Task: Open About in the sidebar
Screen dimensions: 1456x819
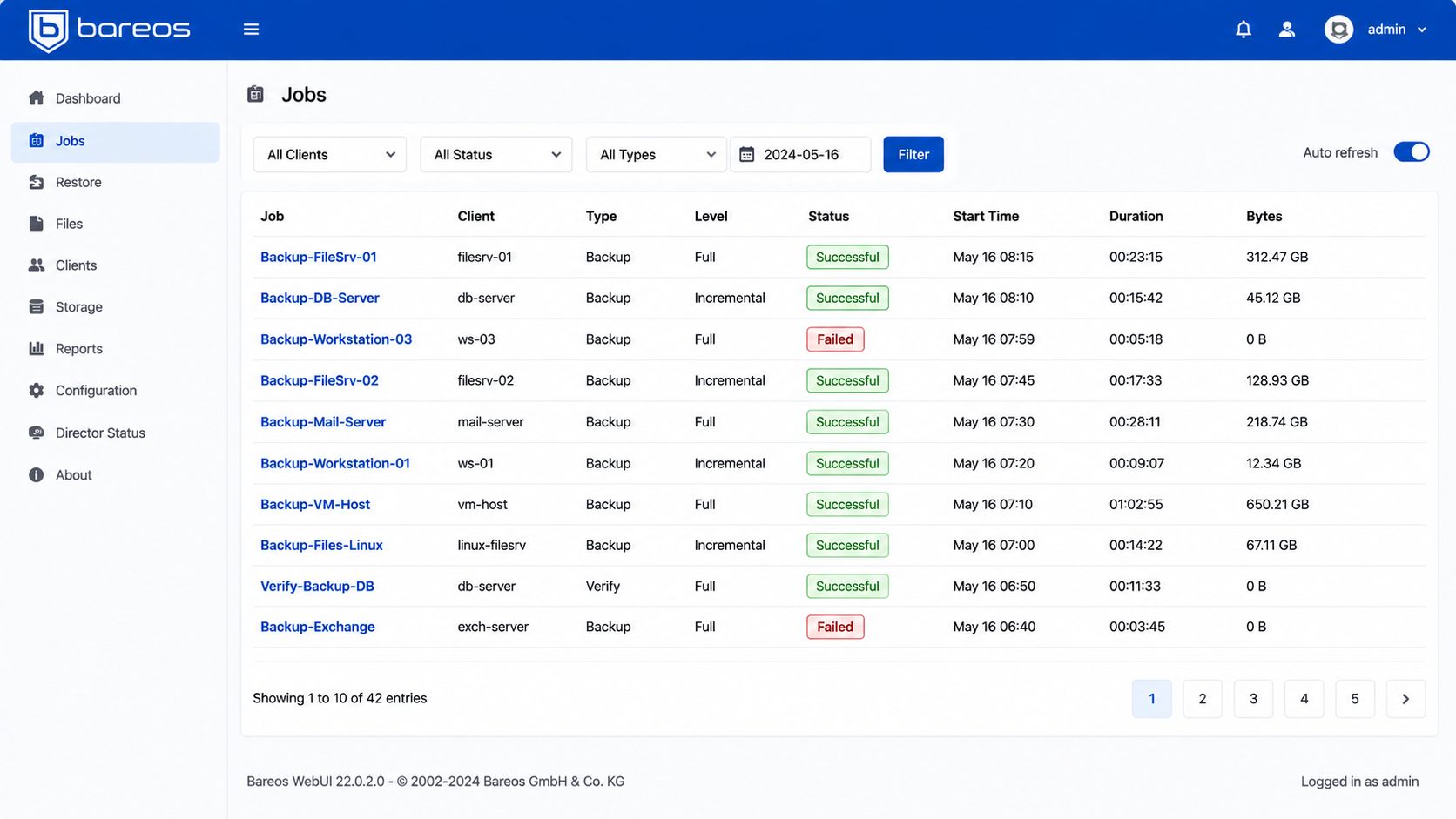Action: [x=115, y=475]
